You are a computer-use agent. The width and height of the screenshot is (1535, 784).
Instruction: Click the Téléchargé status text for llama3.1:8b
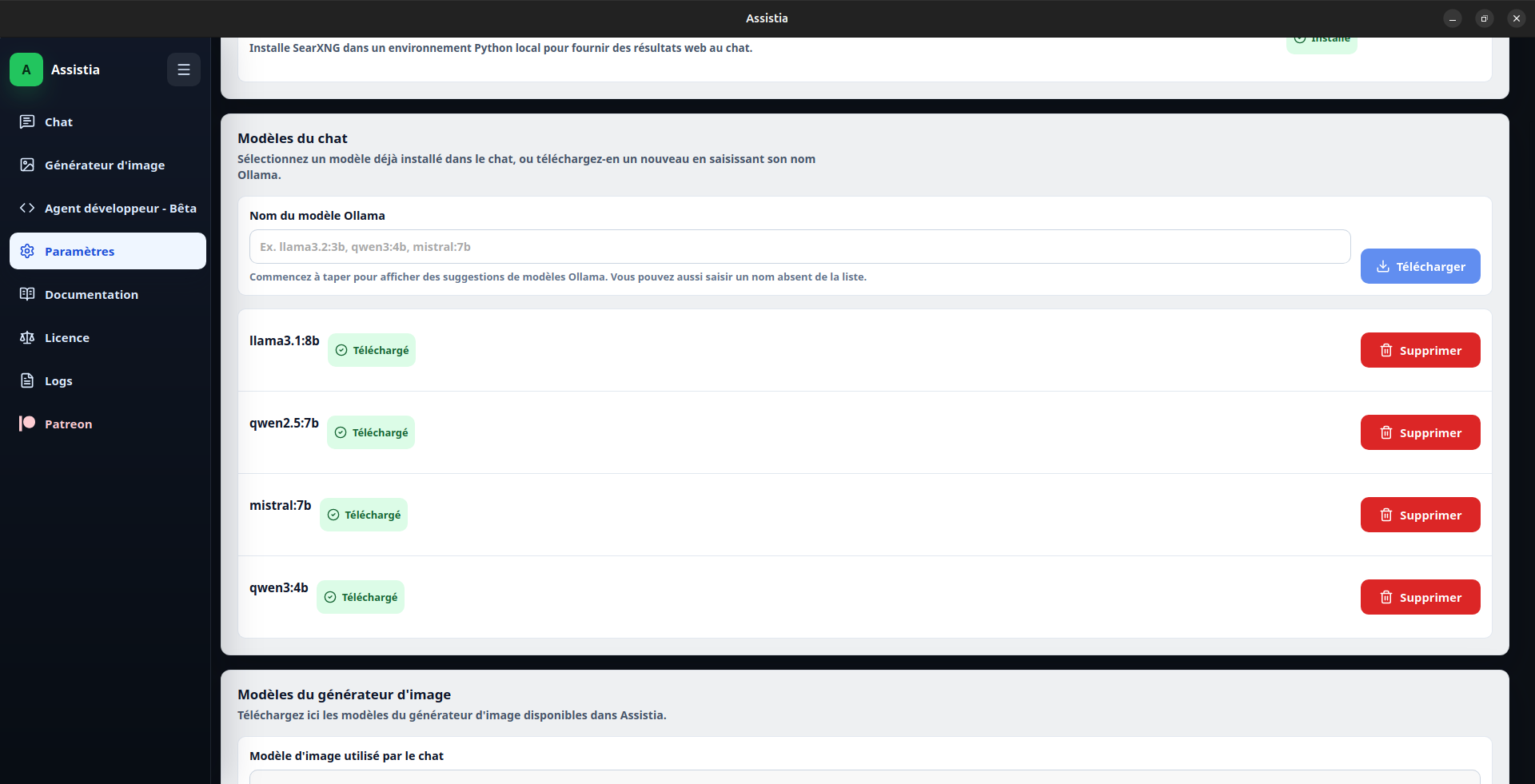tap(381, 350)
